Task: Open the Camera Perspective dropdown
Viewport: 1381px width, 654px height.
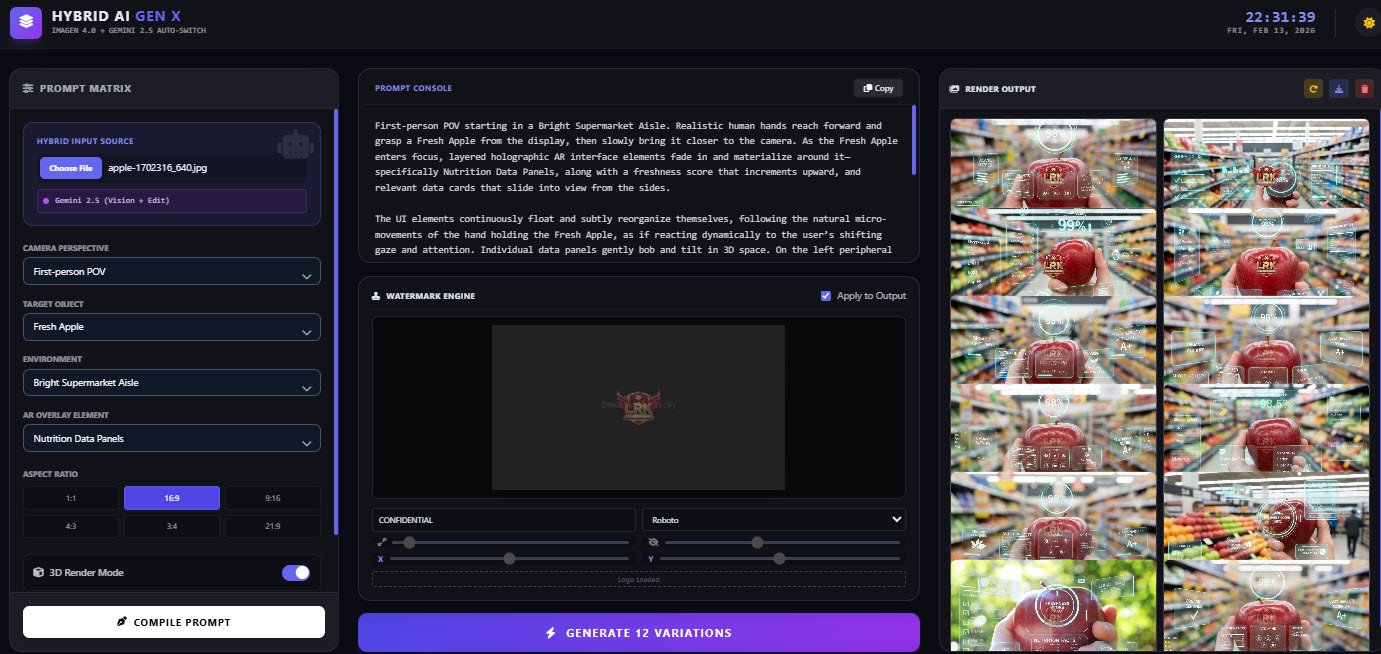Action: click(x=172, y=271)
